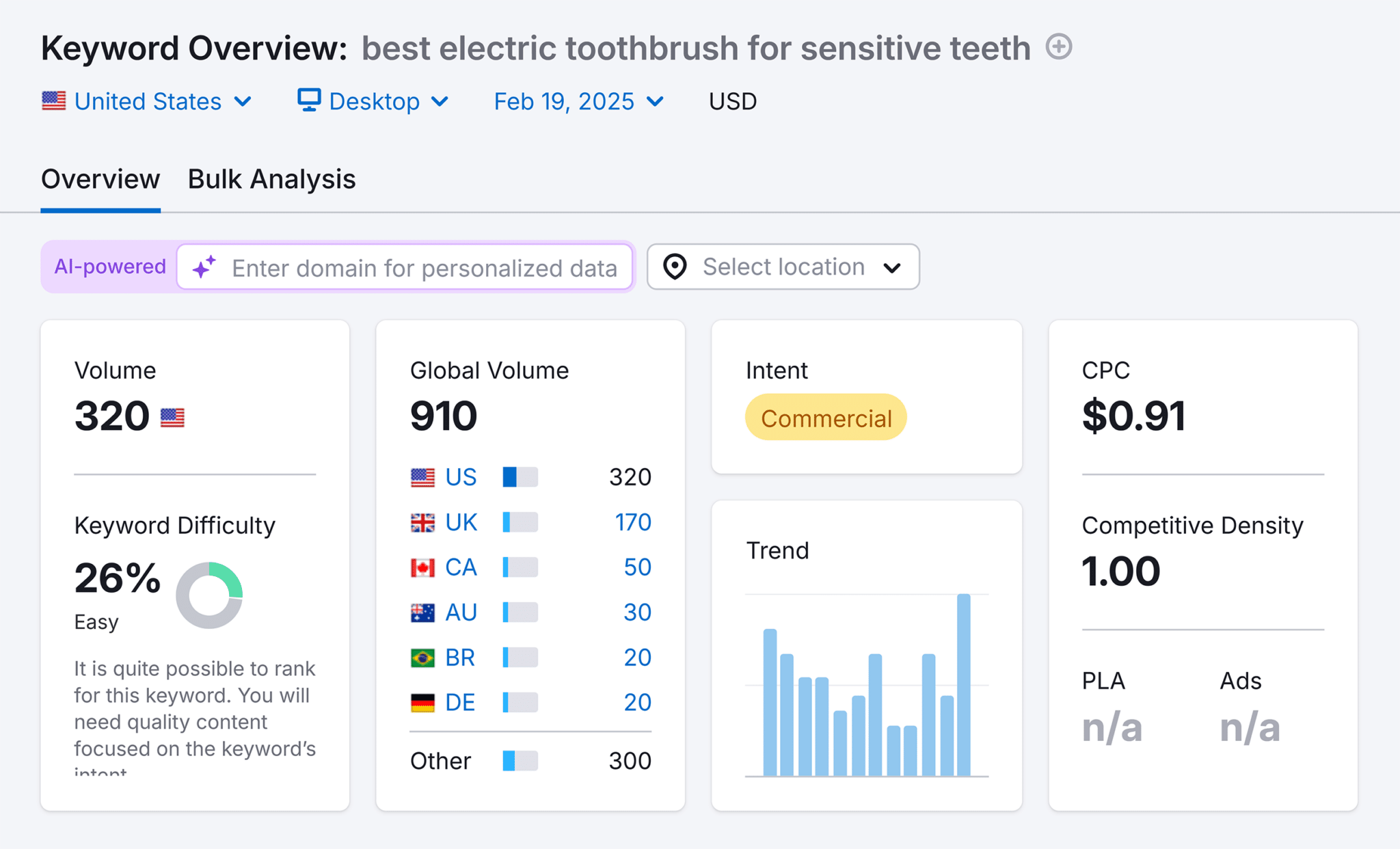
Task: Click the CA volume value 50
Action: pos(637,567)
